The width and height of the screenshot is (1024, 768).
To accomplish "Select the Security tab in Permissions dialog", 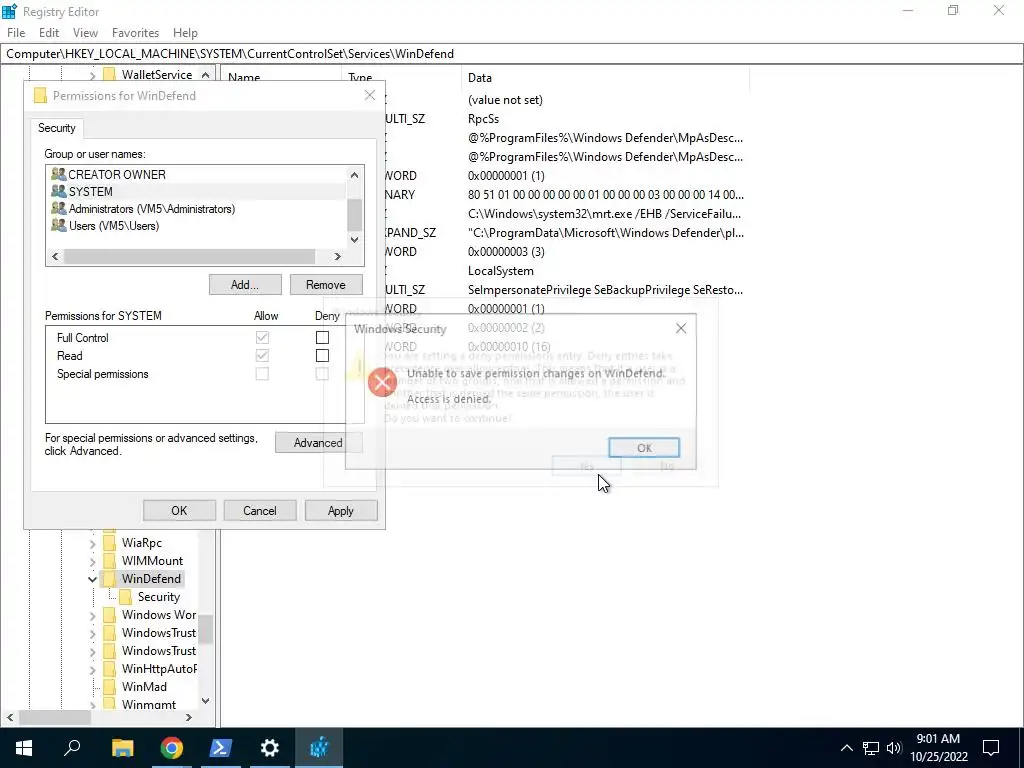I will (x=57, y=128).
